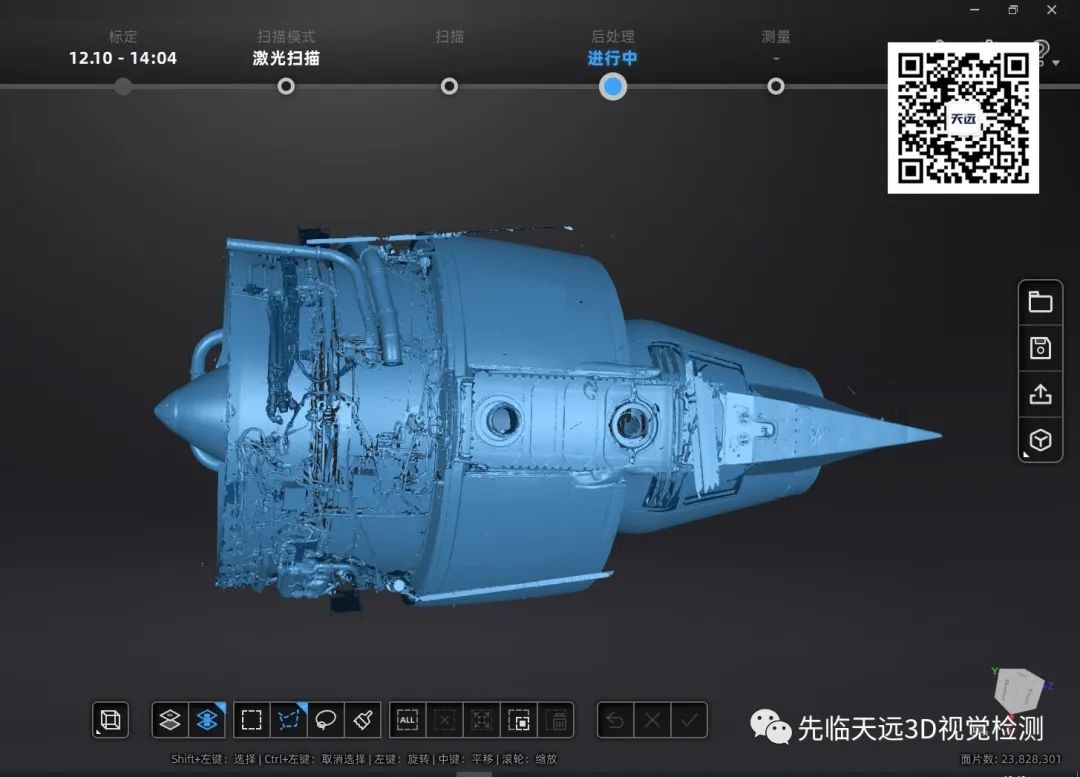Image resolution: width=1080 pixels, height=777 pixels.
Task: Click the 后处理 progress node marker
Action: click(613, 87)
